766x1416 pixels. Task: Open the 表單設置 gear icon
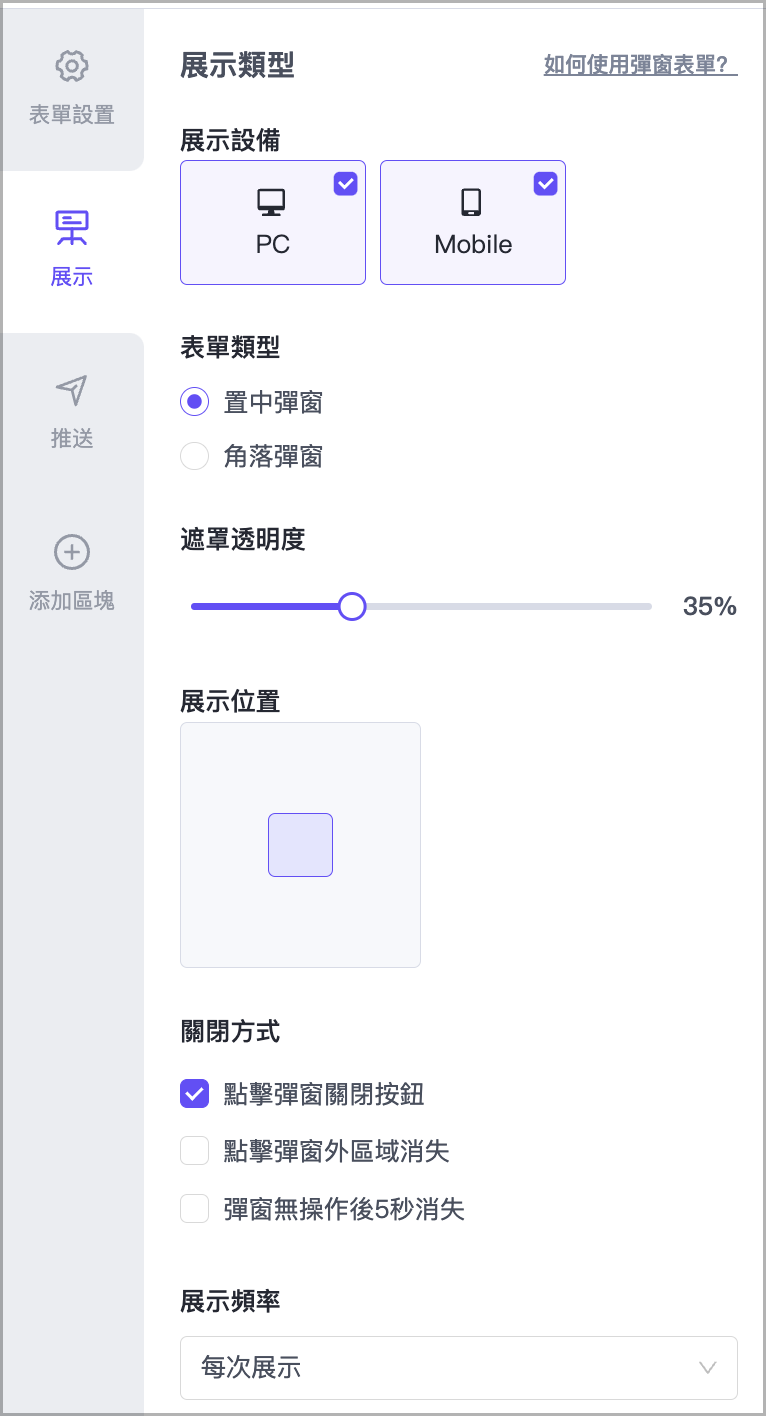click(x=71, y=67)
